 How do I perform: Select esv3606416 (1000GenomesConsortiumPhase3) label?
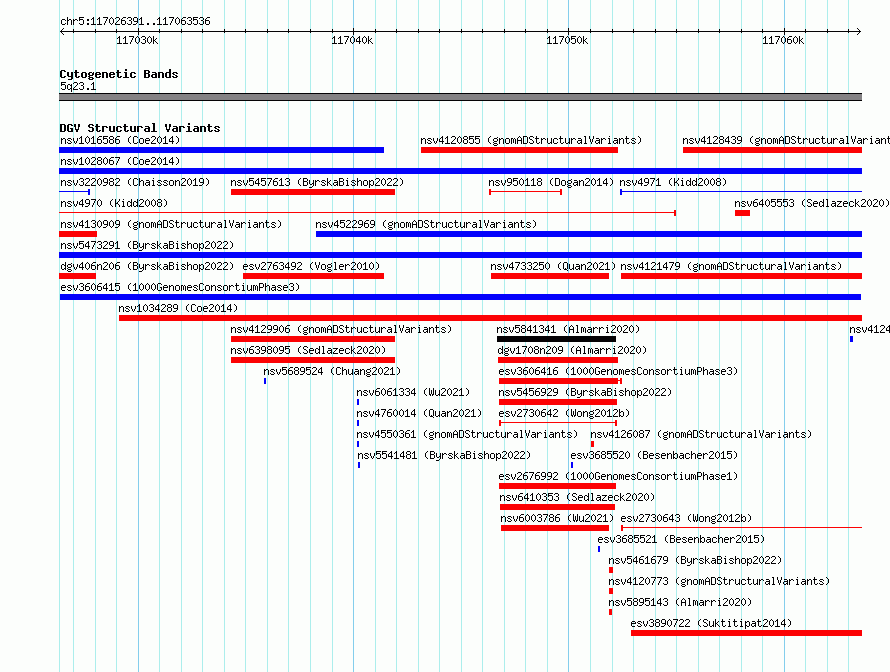pos(618,371)
